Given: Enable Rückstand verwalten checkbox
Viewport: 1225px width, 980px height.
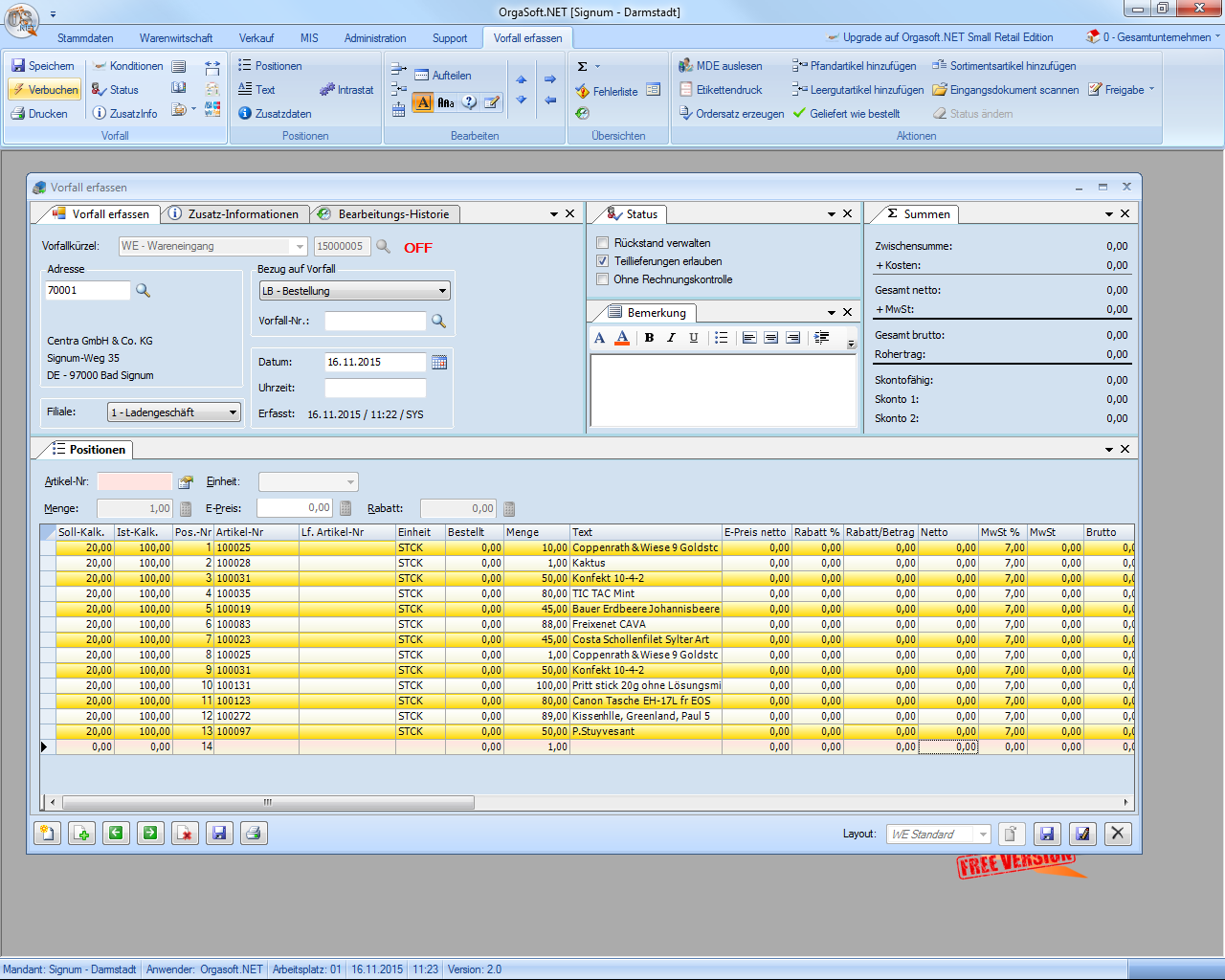Looking at the screenshot, I should pos(603,243).
